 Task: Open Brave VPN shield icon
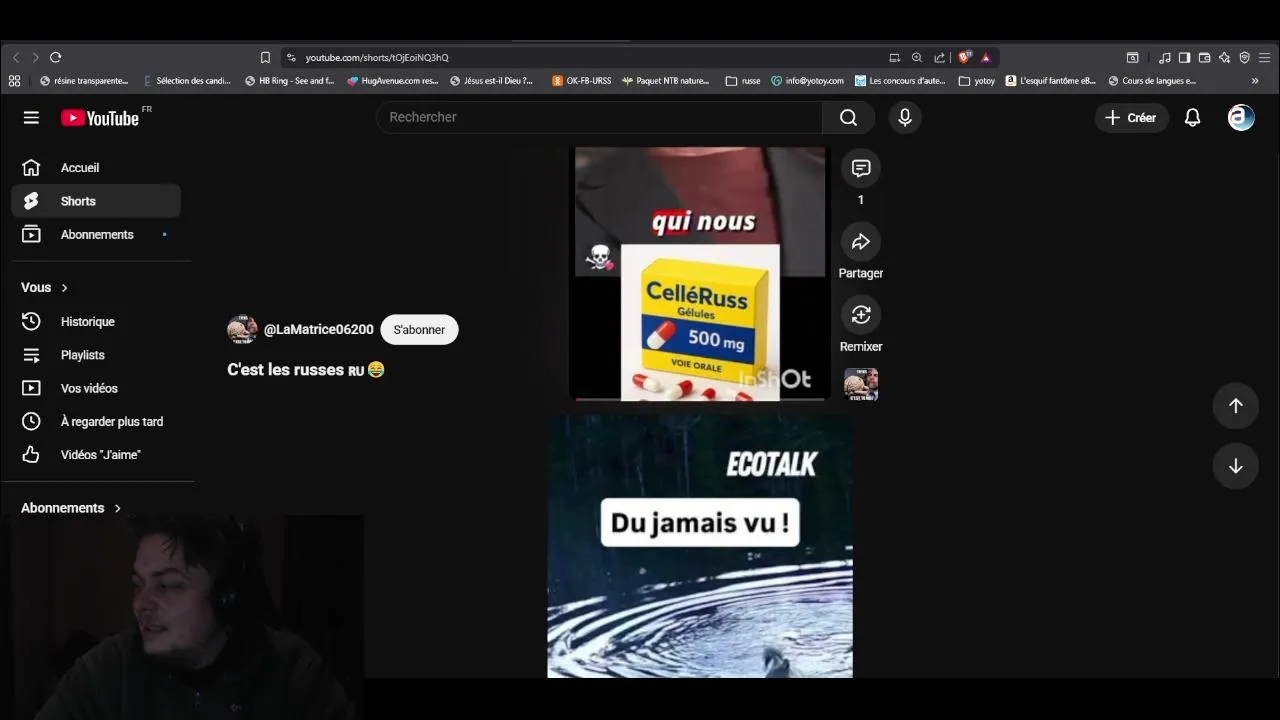(x=1244, y=58)
